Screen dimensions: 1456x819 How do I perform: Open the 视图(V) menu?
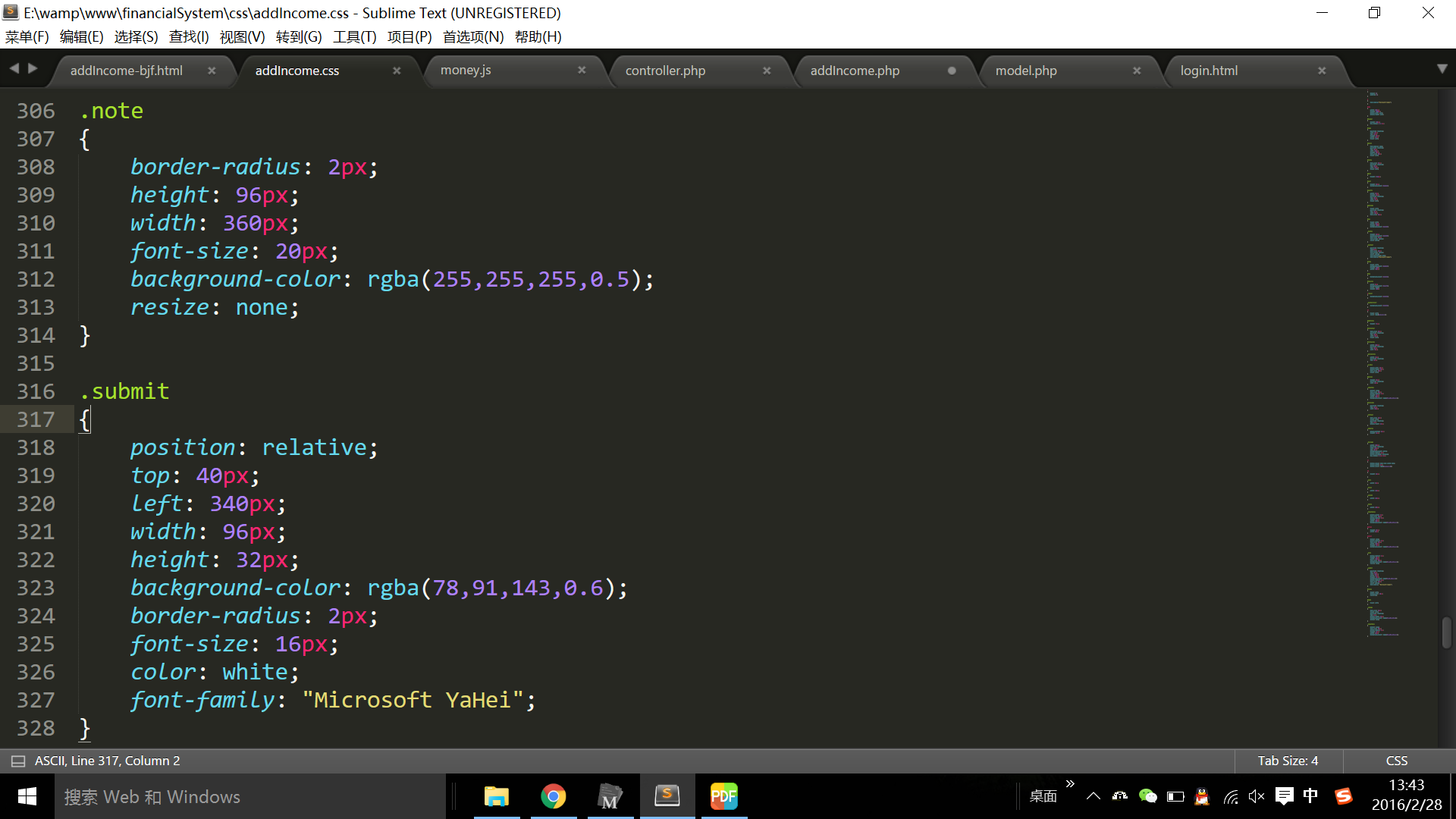tap(242, 36)
